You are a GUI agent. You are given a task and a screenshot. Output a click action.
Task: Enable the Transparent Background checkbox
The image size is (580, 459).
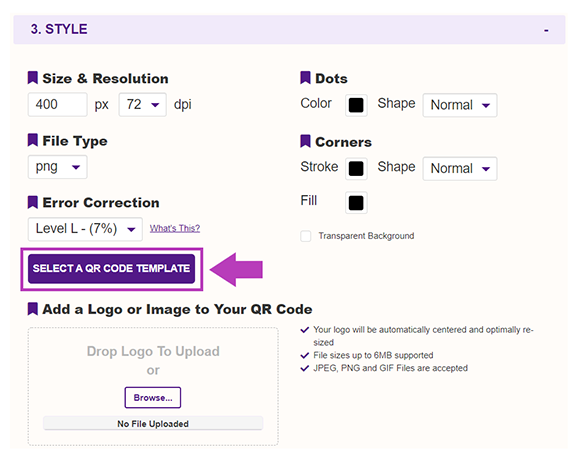click(306, 236)
